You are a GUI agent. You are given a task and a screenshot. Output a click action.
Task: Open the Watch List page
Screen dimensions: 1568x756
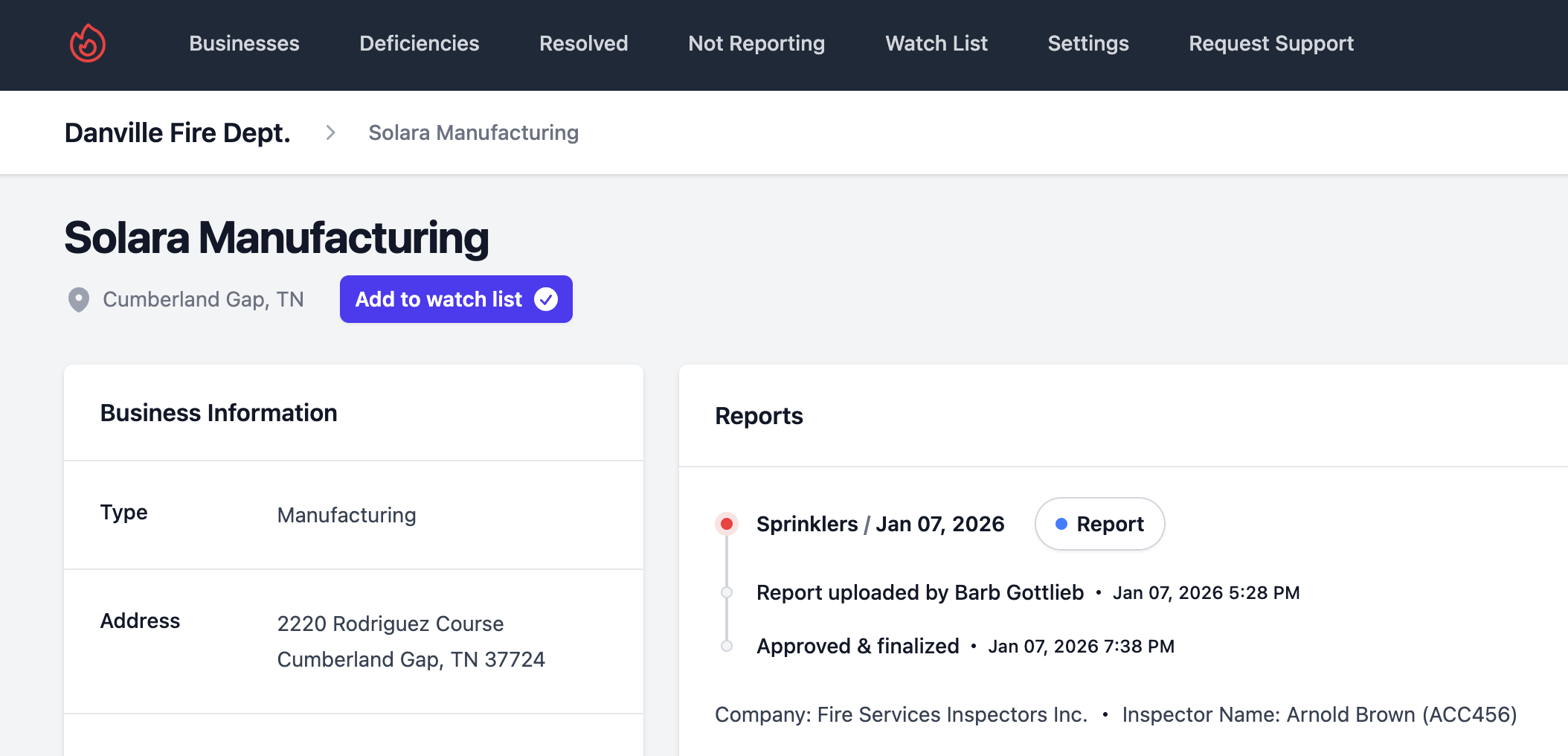pyautogui.click(x=936, y=43)
